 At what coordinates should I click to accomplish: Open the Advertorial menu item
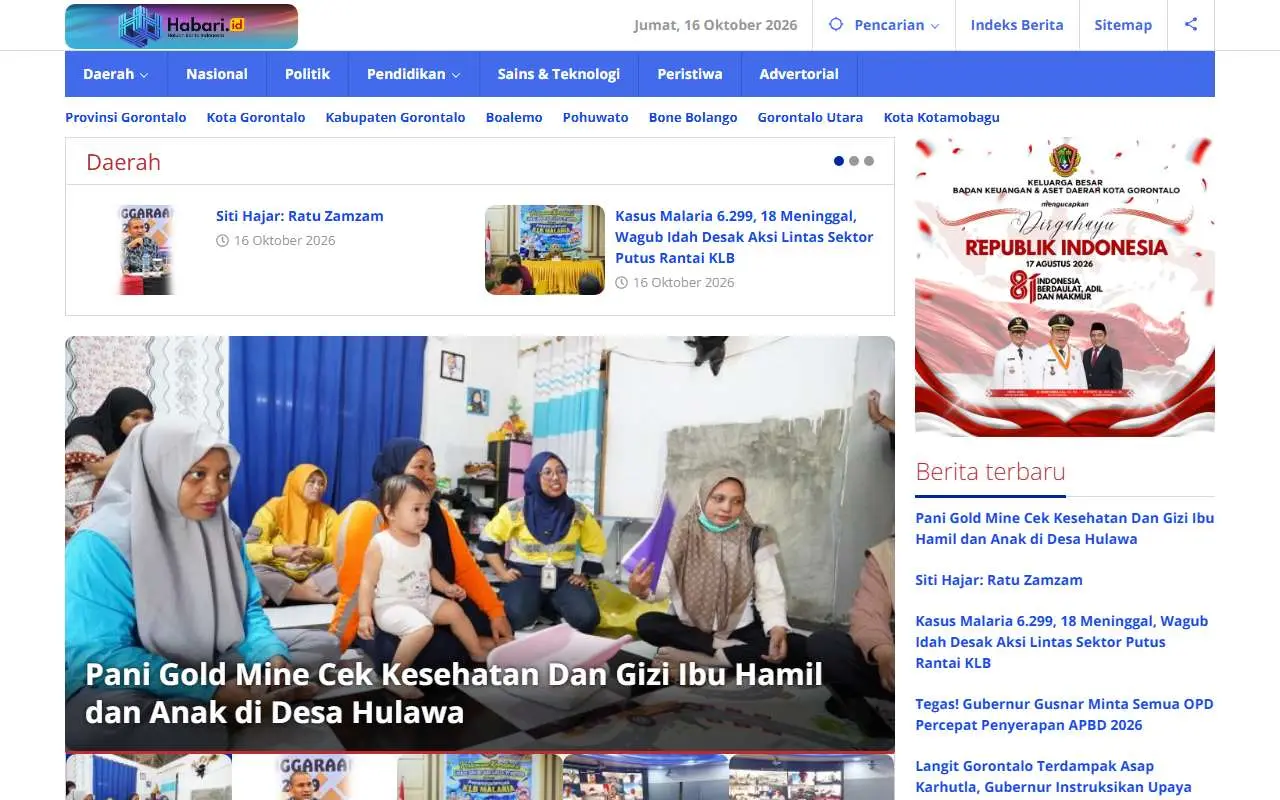click(799, 74)
